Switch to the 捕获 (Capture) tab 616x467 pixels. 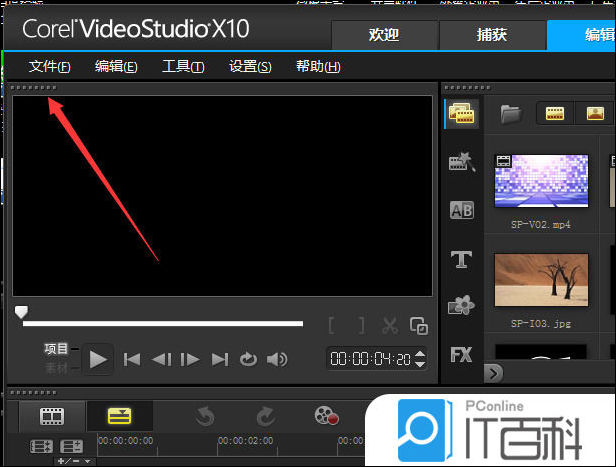492,35
